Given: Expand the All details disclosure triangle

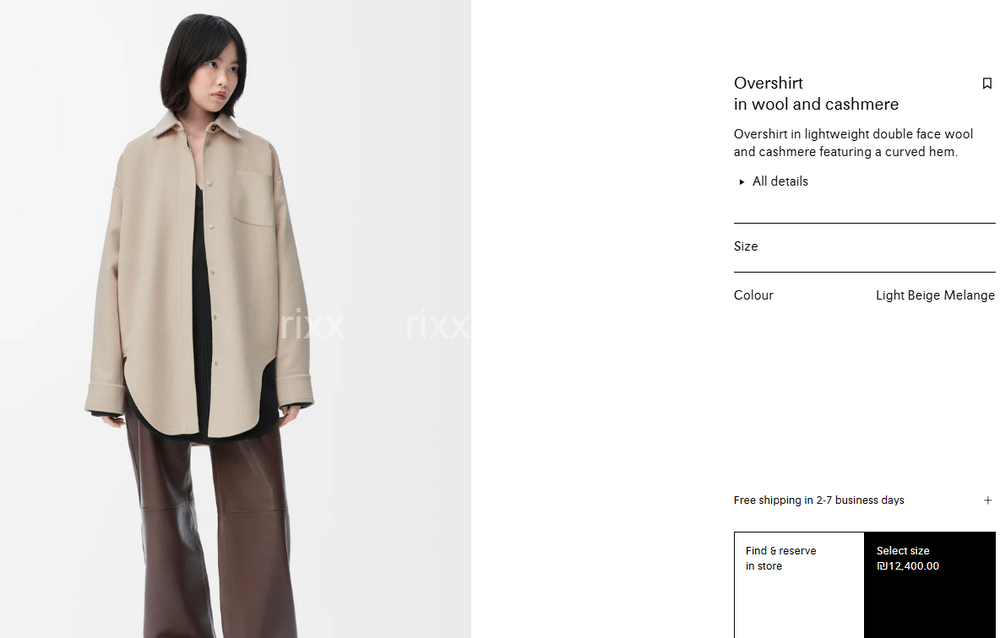Looking at the screenshot, I should 742,182.
